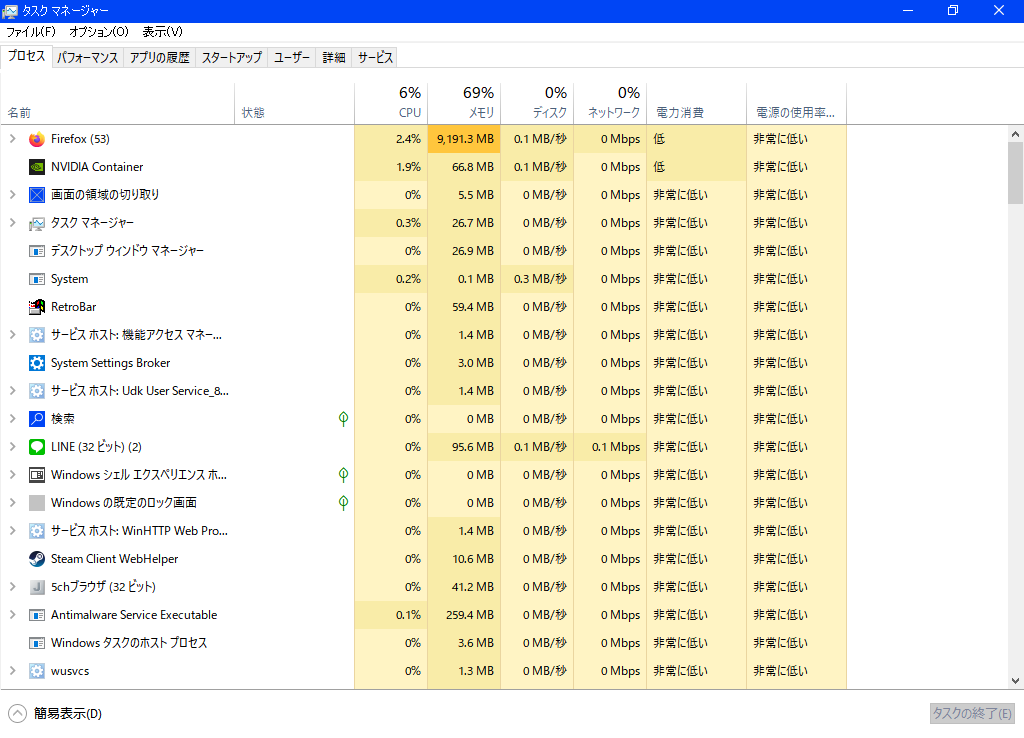1024x738 pixels.
Task: Click the 検索 magnifier icon
Action: click(37, 419)
